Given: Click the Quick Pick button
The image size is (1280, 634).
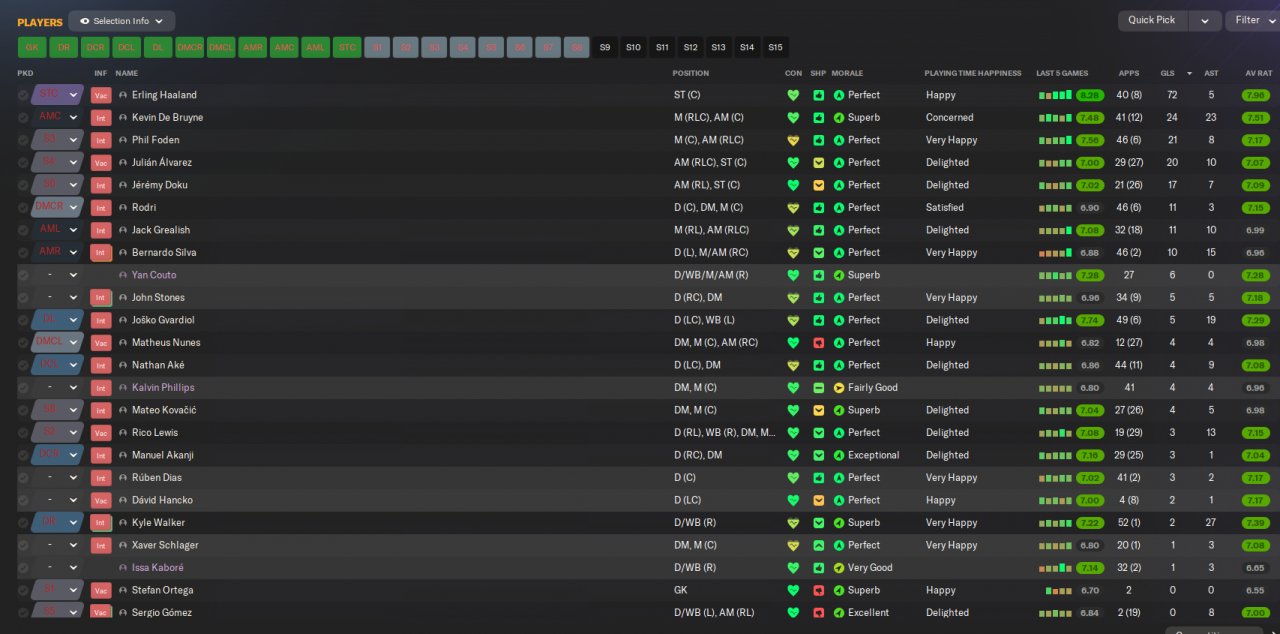Looking at the screenshot, I should click(x=1154, y=20).
